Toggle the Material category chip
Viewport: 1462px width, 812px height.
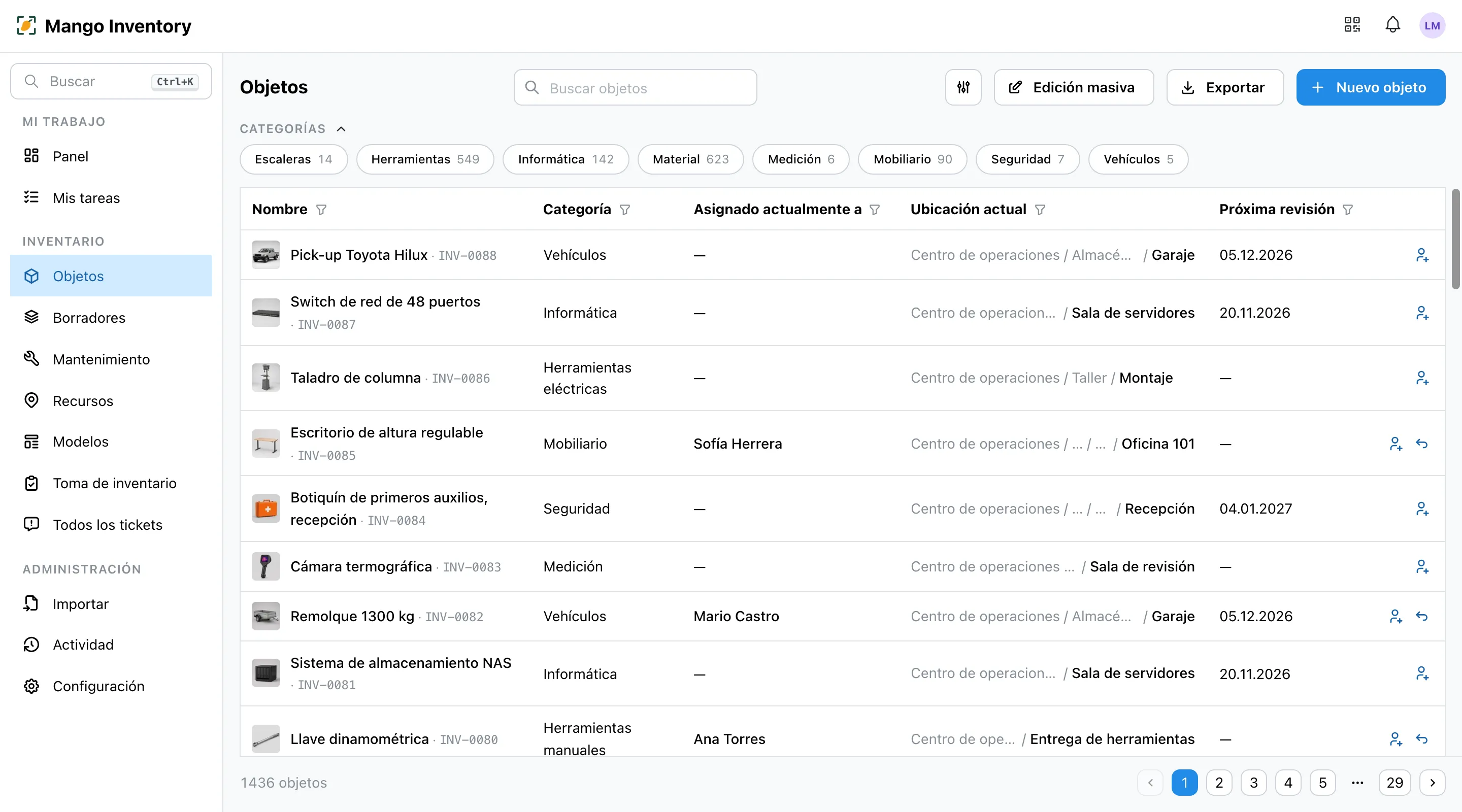coord(690,159)
